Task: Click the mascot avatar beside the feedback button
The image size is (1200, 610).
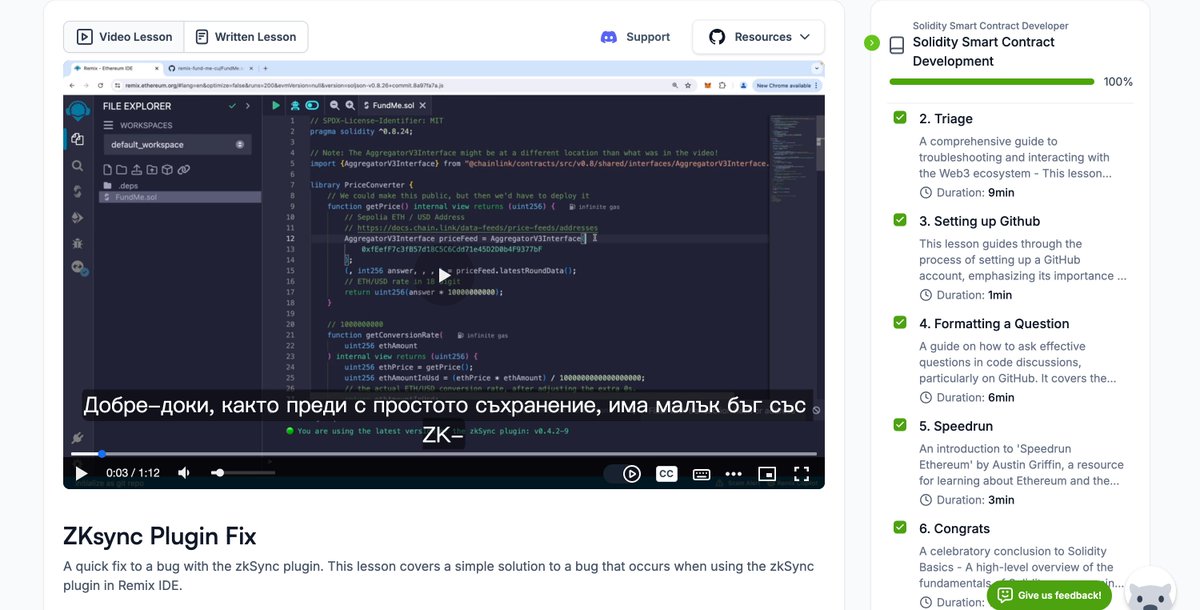Action: [1150, 590]
